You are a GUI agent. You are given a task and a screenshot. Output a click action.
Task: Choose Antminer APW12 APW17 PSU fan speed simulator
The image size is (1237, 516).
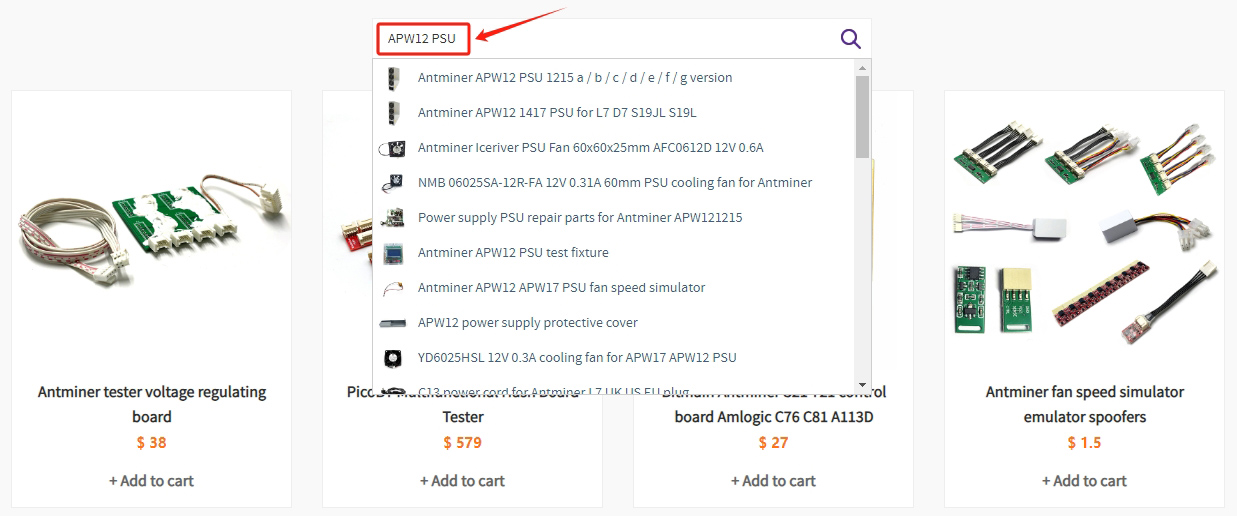click(x=561, y=288)
